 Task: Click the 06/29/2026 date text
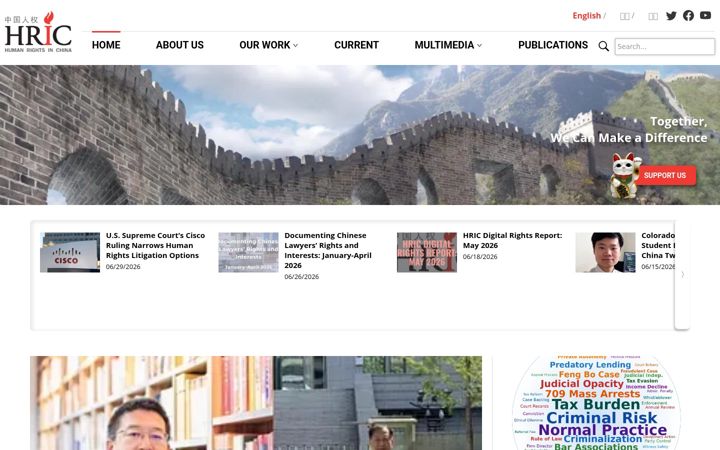[x=123, y=267]
